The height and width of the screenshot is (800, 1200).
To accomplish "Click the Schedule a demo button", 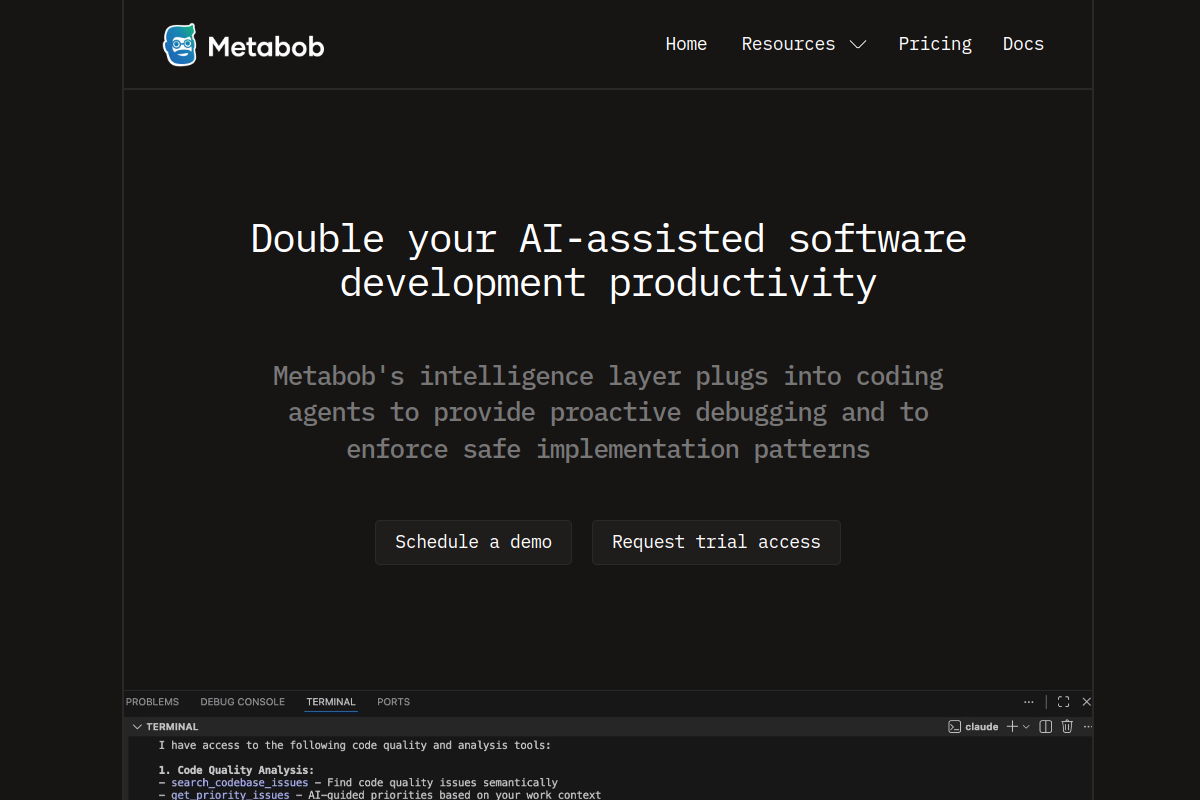I will click(473, 542).
